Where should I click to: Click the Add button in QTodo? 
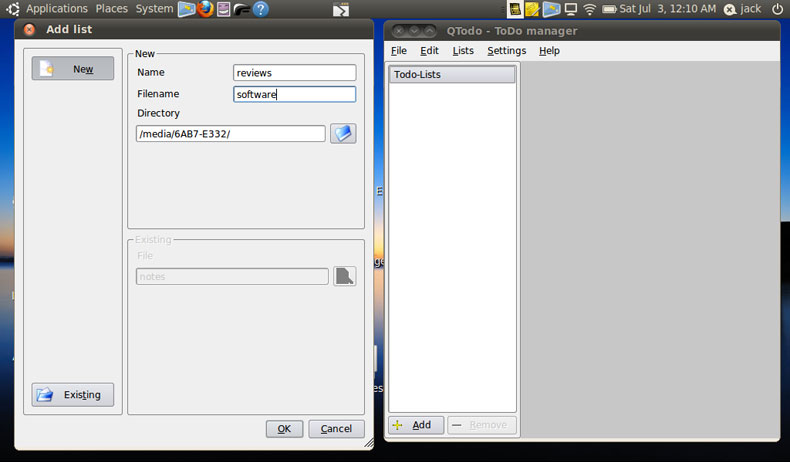coord(416,425)
